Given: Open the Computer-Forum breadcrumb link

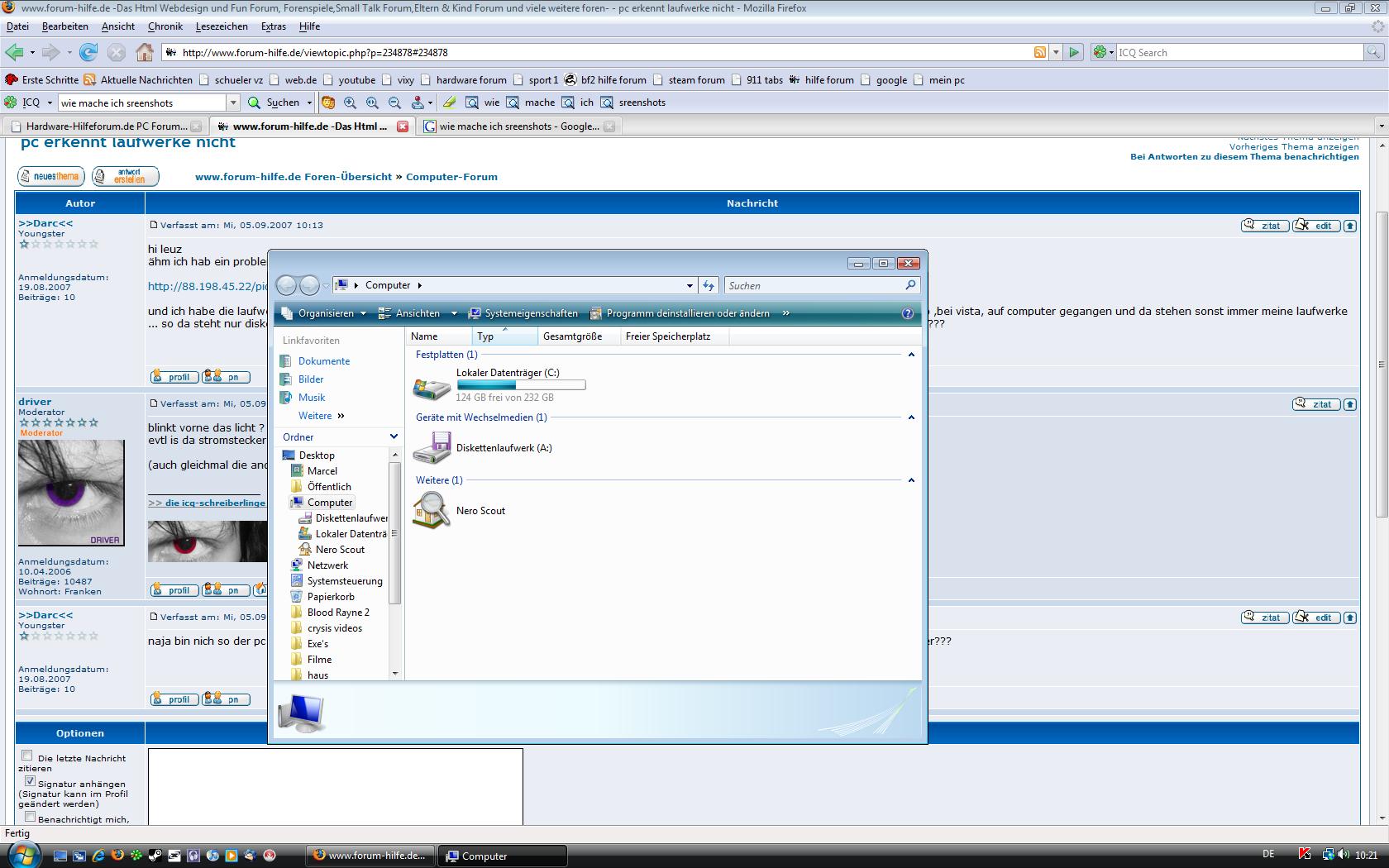Looking at the screenshot, I should pos(451,177).
